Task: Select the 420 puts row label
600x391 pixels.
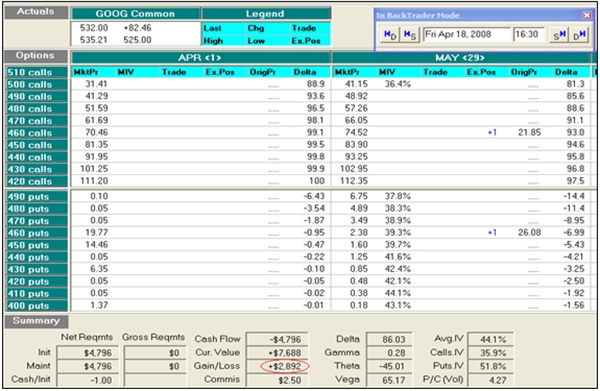Action: 36,282
